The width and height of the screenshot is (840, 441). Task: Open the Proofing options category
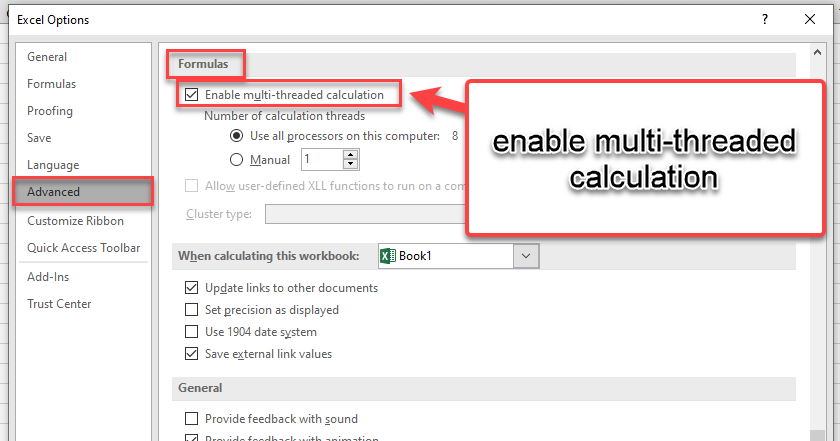(50, 111)
